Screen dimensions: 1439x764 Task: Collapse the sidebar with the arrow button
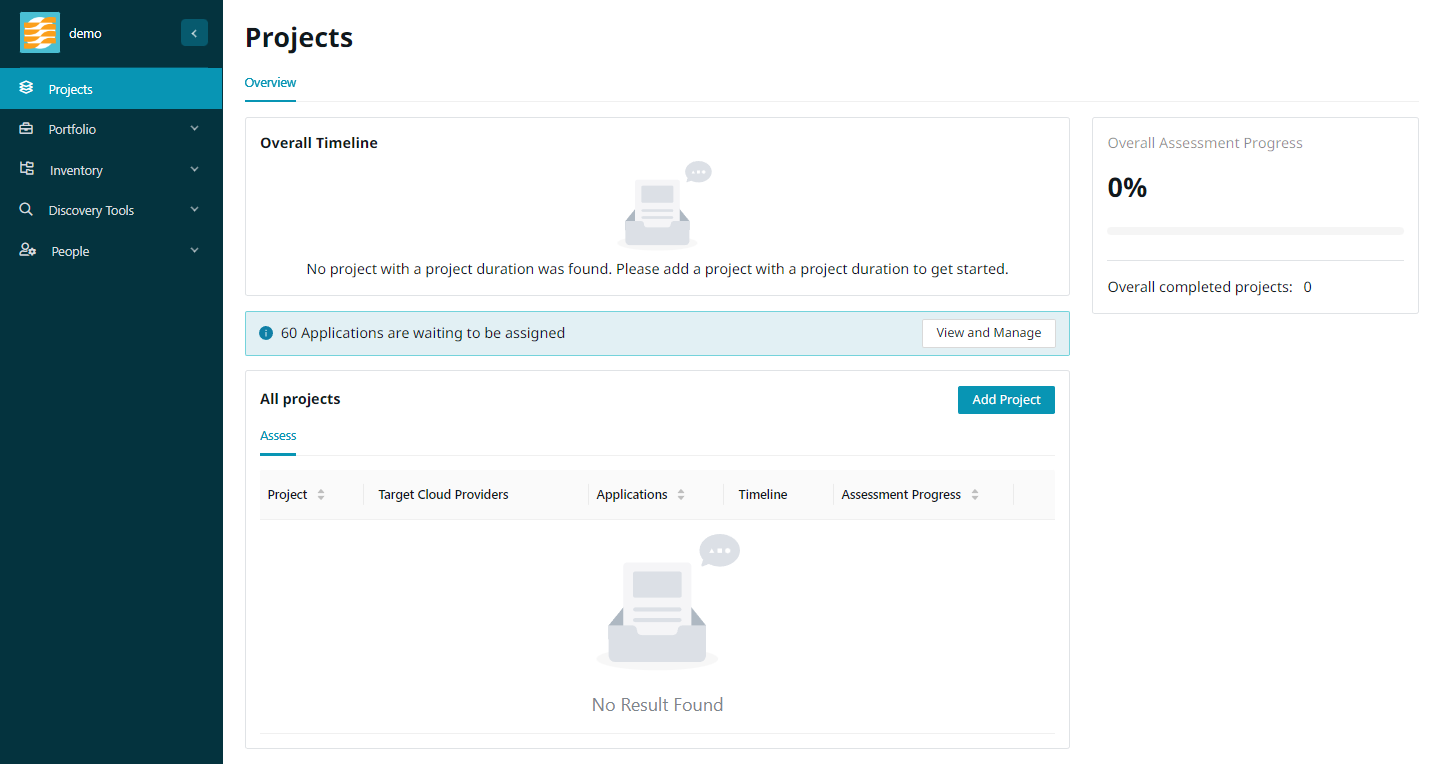[194, 33]
